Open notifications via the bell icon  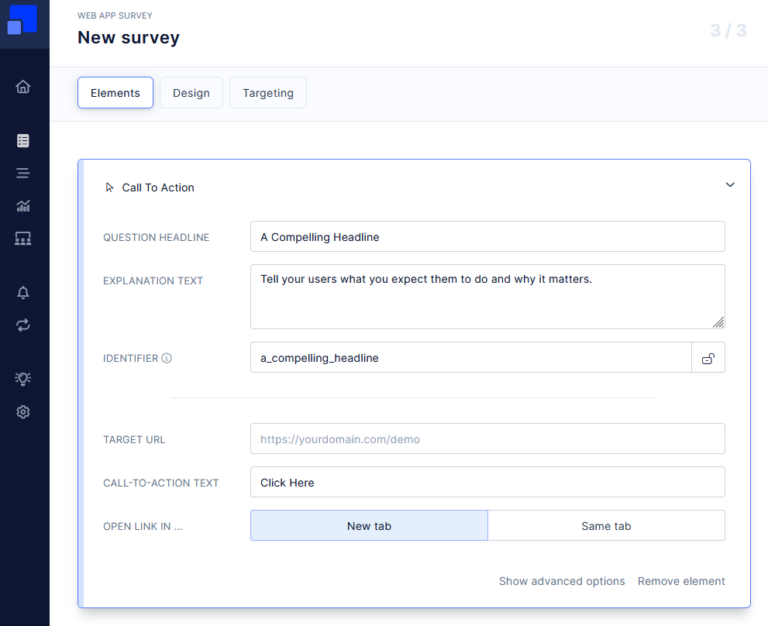pos(23,293)
